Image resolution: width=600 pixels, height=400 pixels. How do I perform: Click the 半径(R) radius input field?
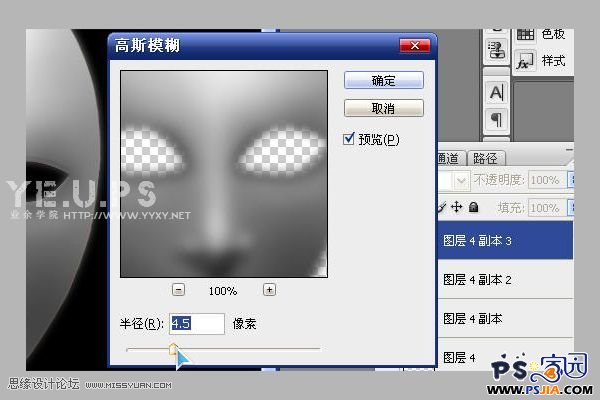point(197,324)
